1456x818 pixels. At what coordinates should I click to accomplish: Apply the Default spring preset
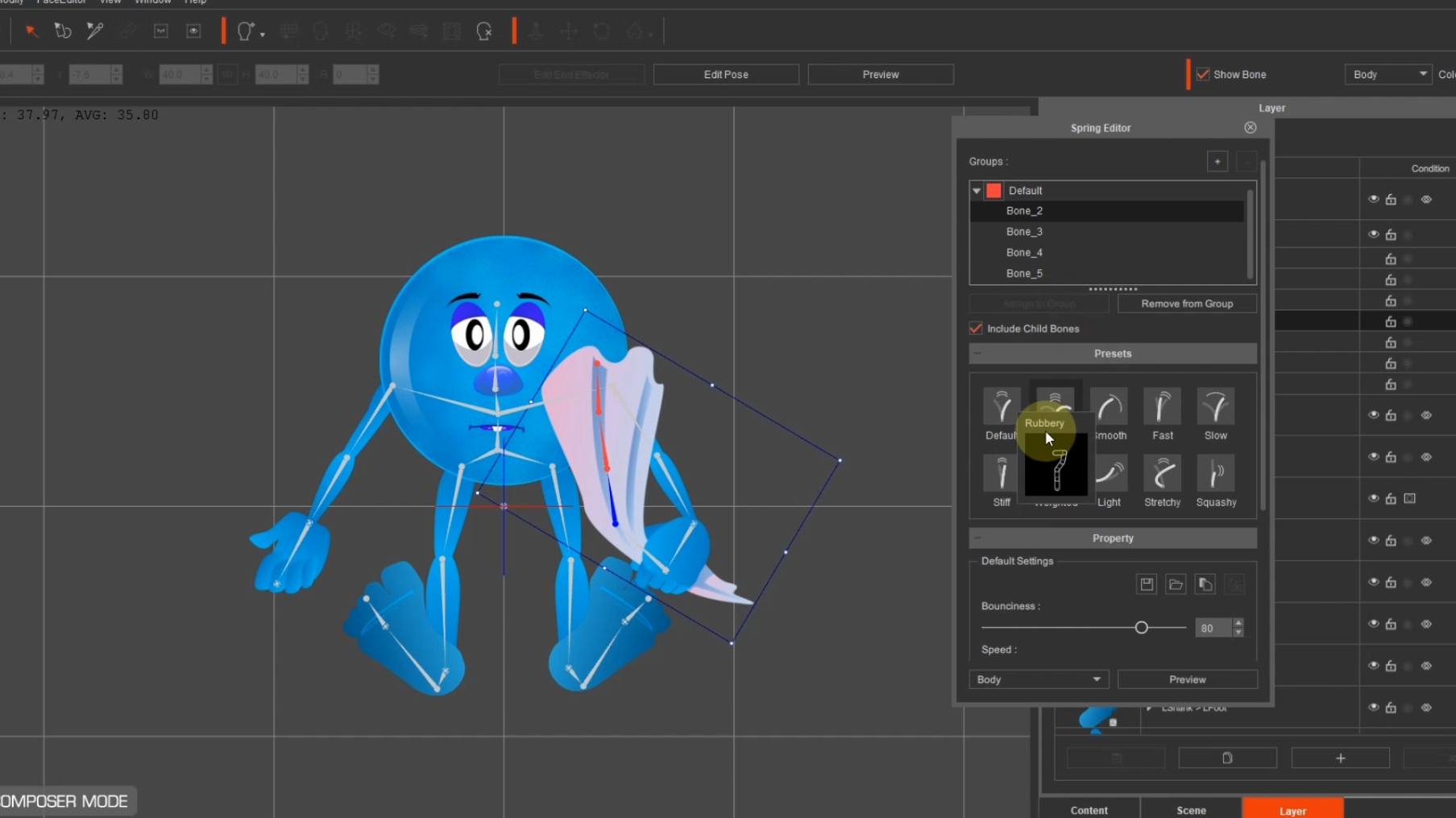coord(1001,414)
